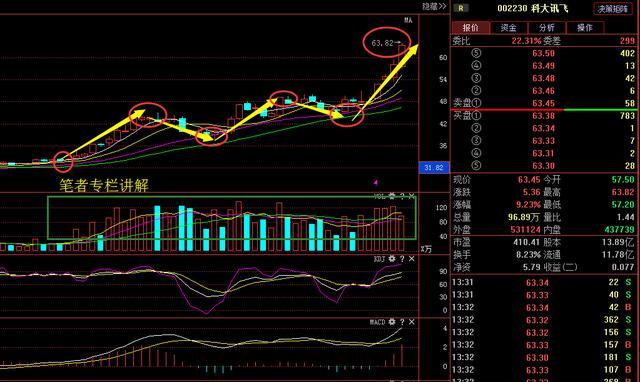Click the MACD indicator name label
This screenshot has height=382, width=640.
378,322
